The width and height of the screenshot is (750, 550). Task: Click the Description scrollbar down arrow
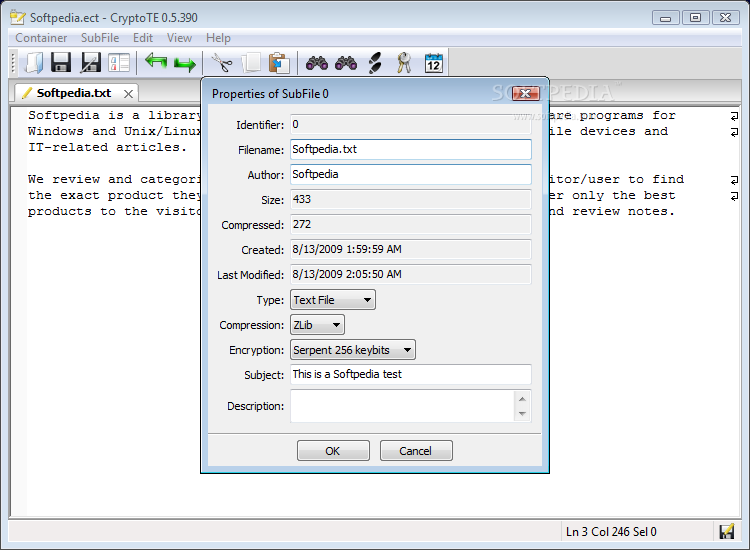tap(522, 414)
